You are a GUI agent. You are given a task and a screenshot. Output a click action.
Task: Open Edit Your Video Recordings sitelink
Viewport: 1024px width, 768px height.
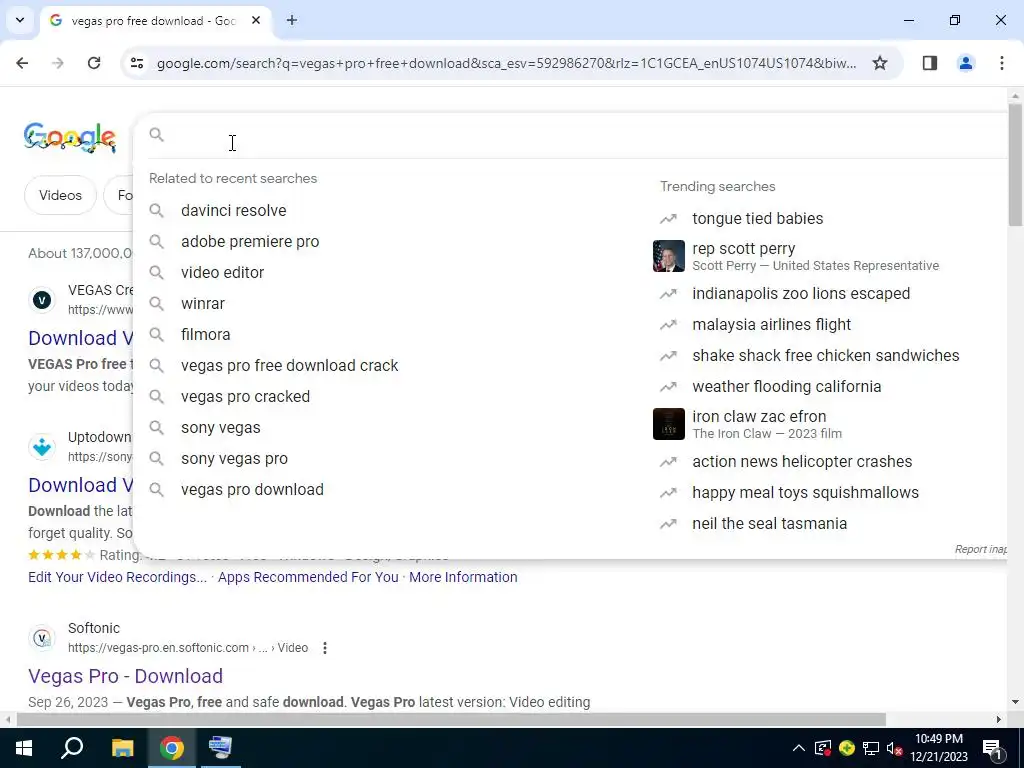[118, 577]
